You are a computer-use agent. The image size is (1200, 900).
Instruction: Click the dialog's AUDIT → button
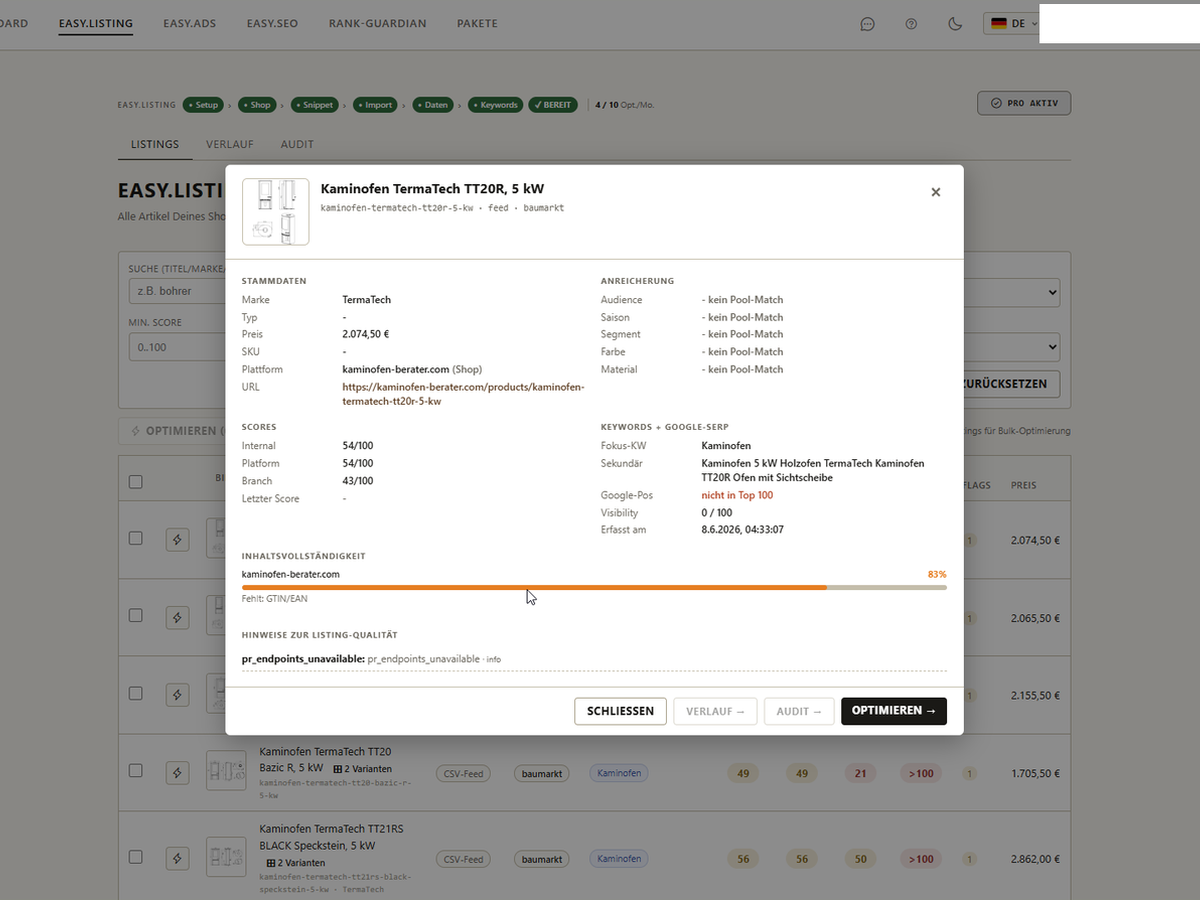tap(799, 711)
